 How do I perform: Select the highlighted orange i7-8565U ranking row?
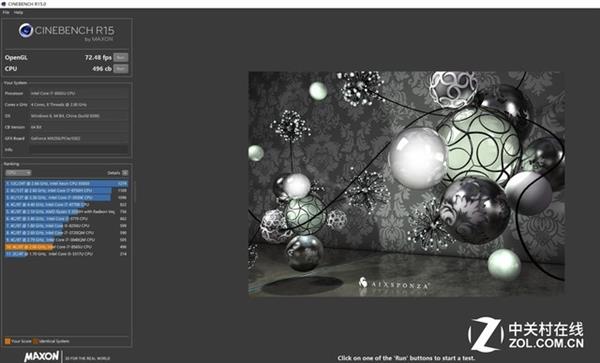[x=66, y=247]
